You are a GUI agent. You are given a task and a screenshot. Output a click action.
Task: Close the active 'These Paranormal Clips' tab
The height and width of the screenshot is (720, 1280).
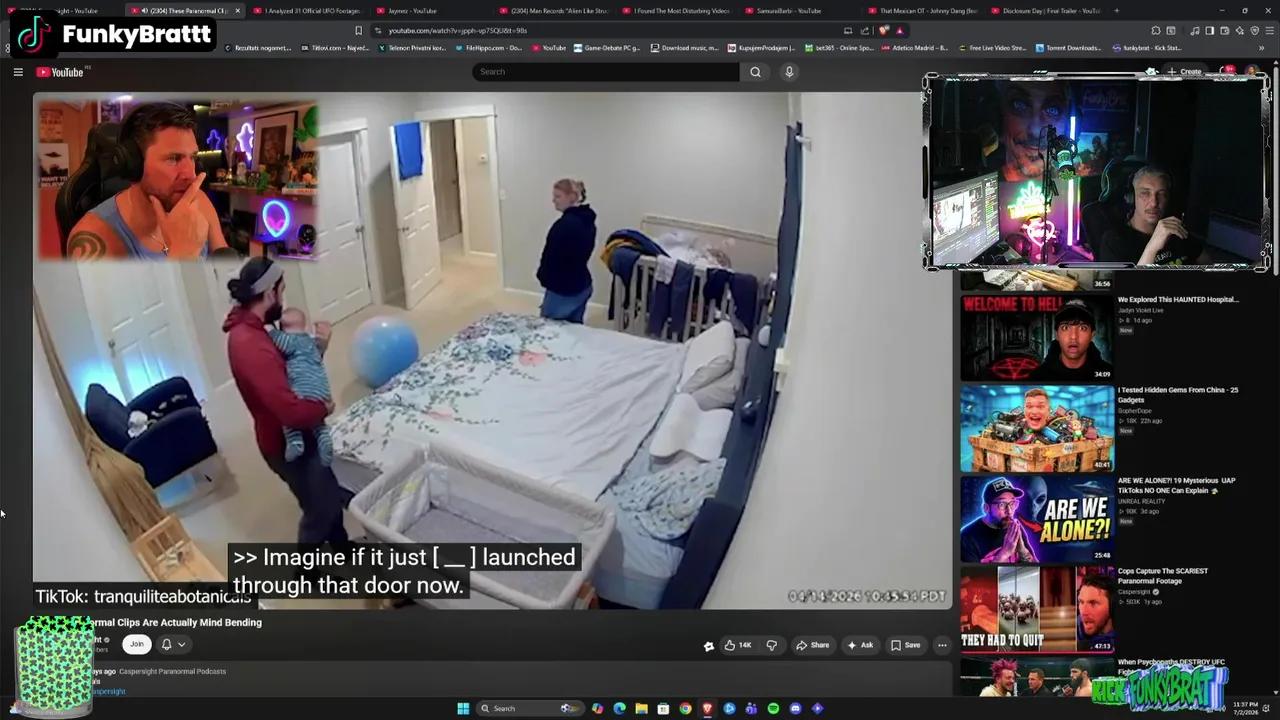click(237, 11)
